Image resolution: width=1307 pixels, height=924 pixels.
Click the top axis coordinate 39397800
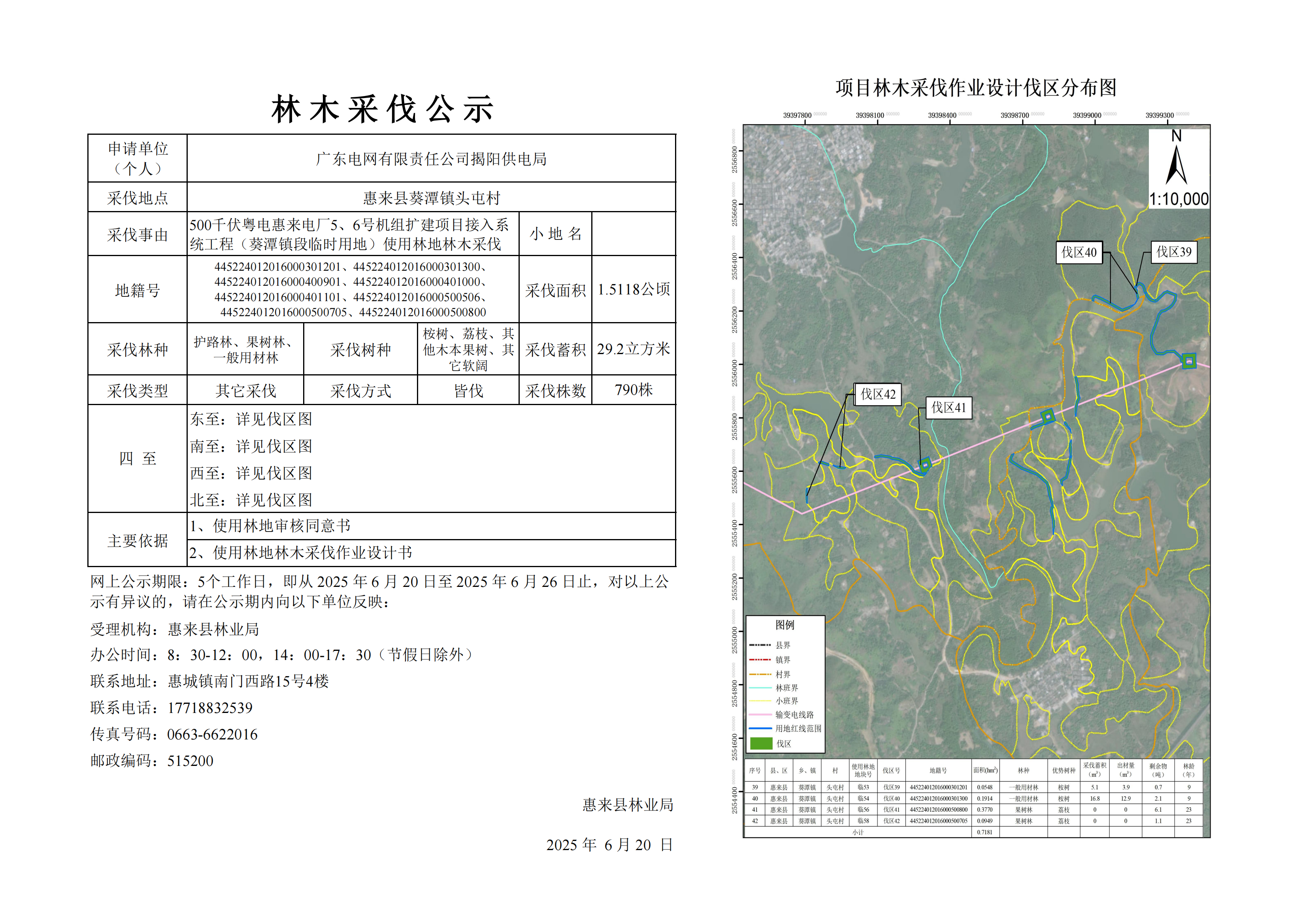pyautogui.click(x=797, y=115)
